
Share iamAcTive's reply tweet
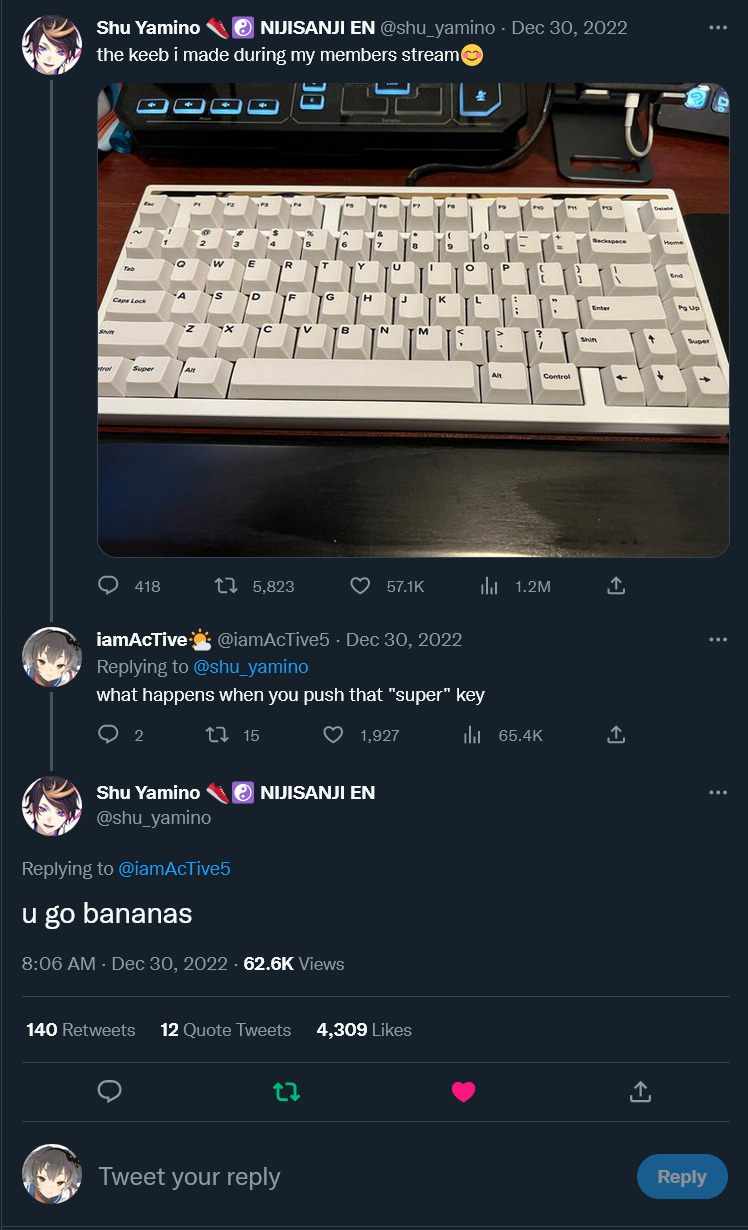[x=617, y=735]
